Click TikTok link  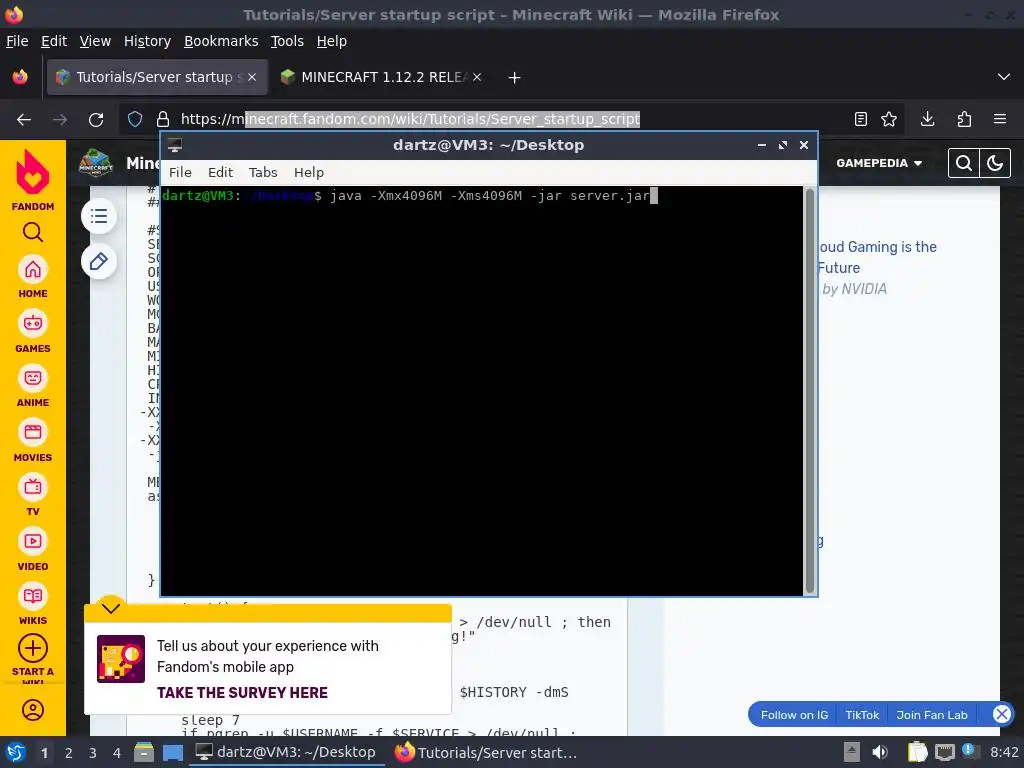coord(862,715)
